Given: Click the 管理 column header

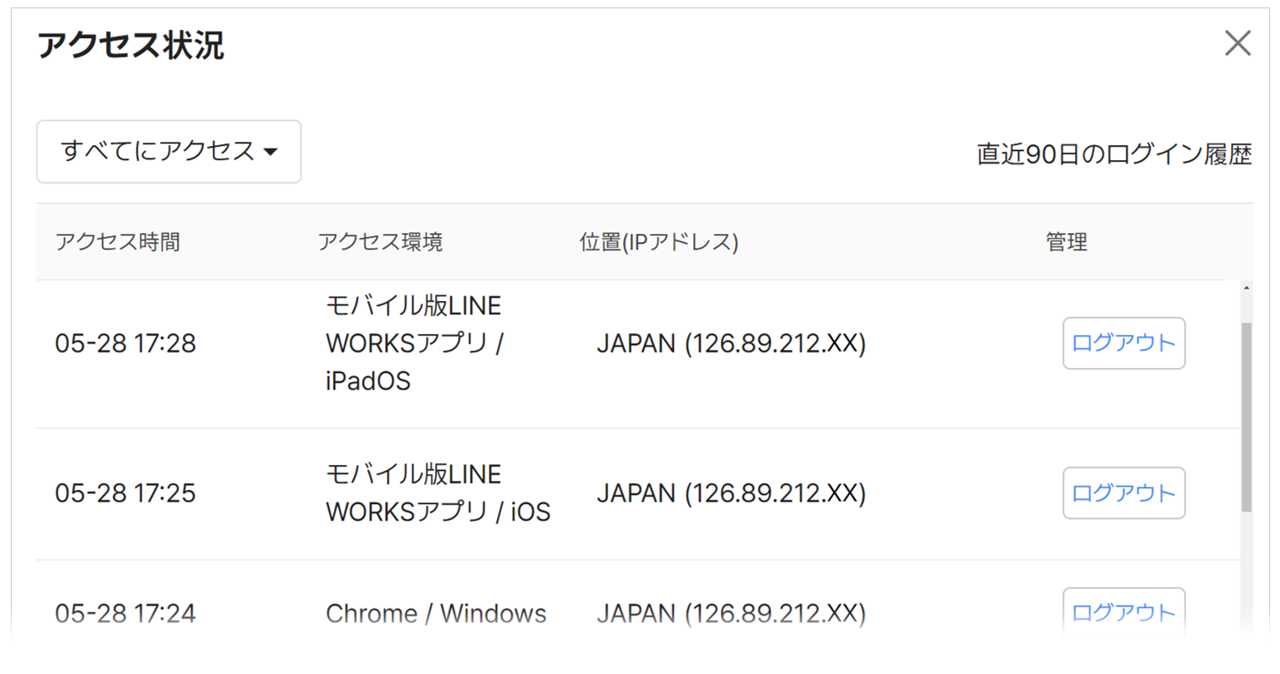Looking at the screenshot, I should (1066, 242).
